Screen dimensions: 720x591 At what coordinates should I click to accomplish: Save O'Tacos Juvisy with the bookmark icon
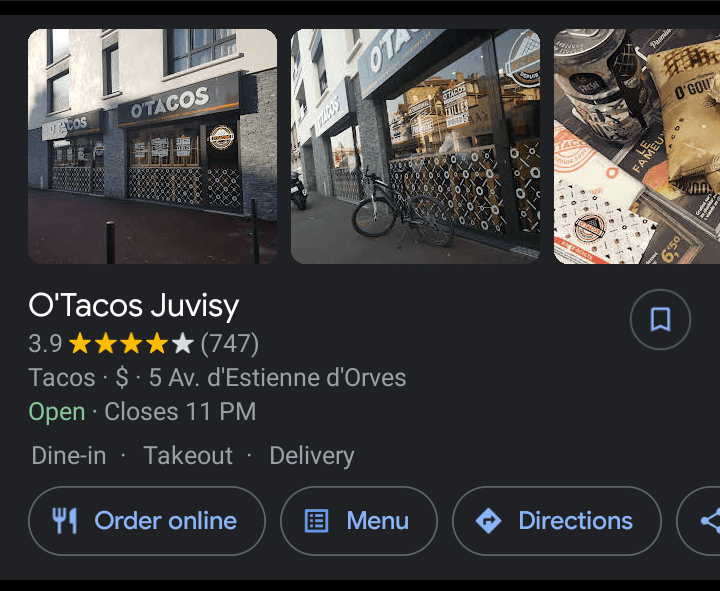click(660, 319)
